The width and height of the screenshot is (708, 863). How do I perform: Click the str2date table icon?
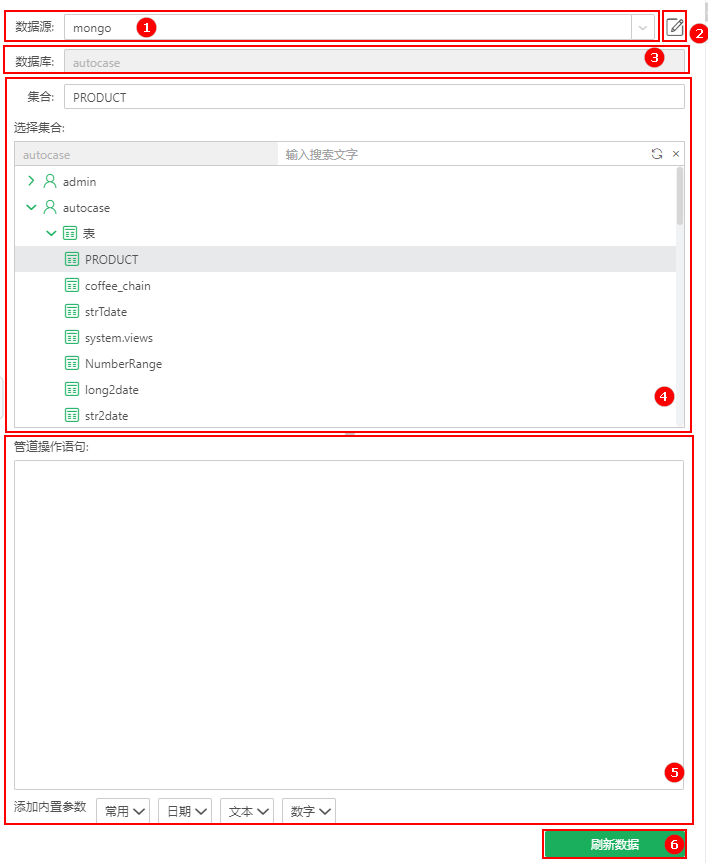(x=72, y=415)
